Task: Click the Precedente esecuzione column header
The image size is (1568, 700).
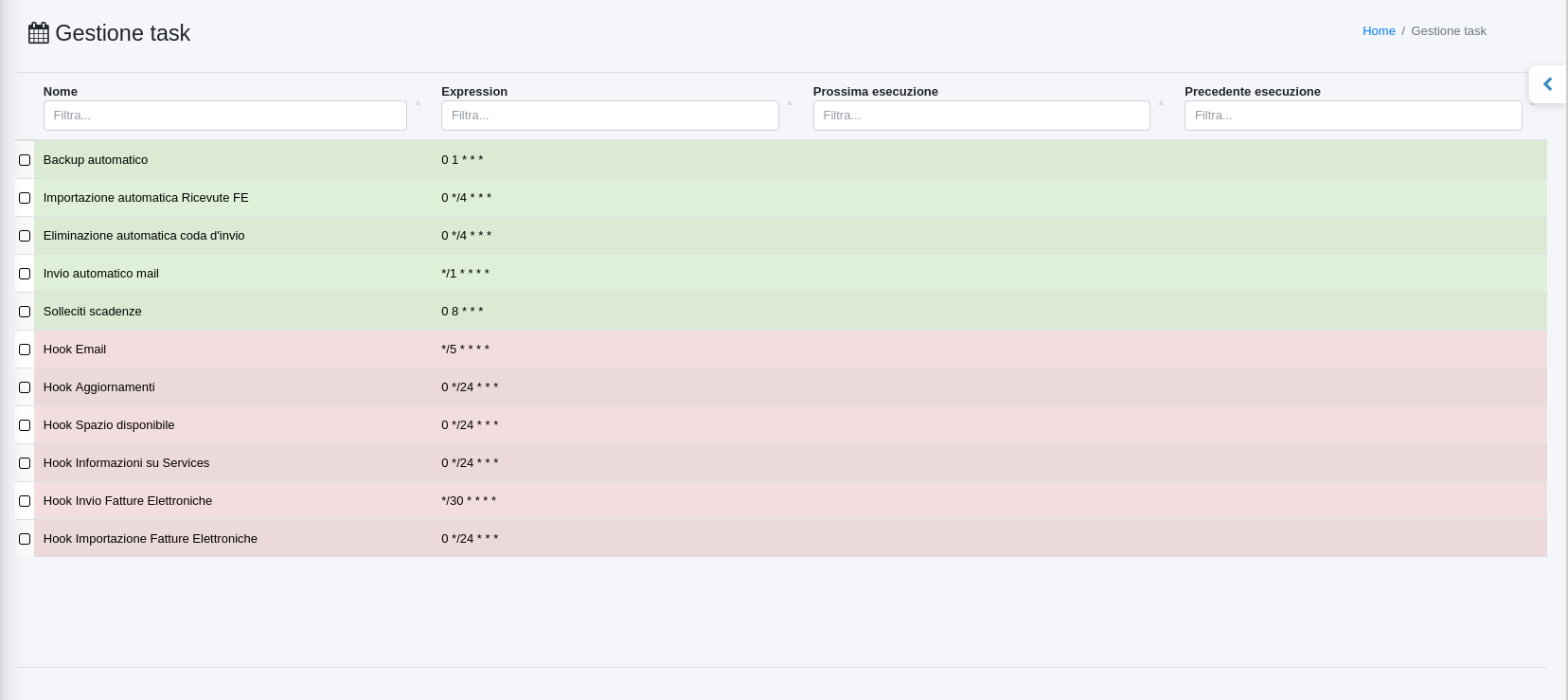Action: (x=1252, y=92)
